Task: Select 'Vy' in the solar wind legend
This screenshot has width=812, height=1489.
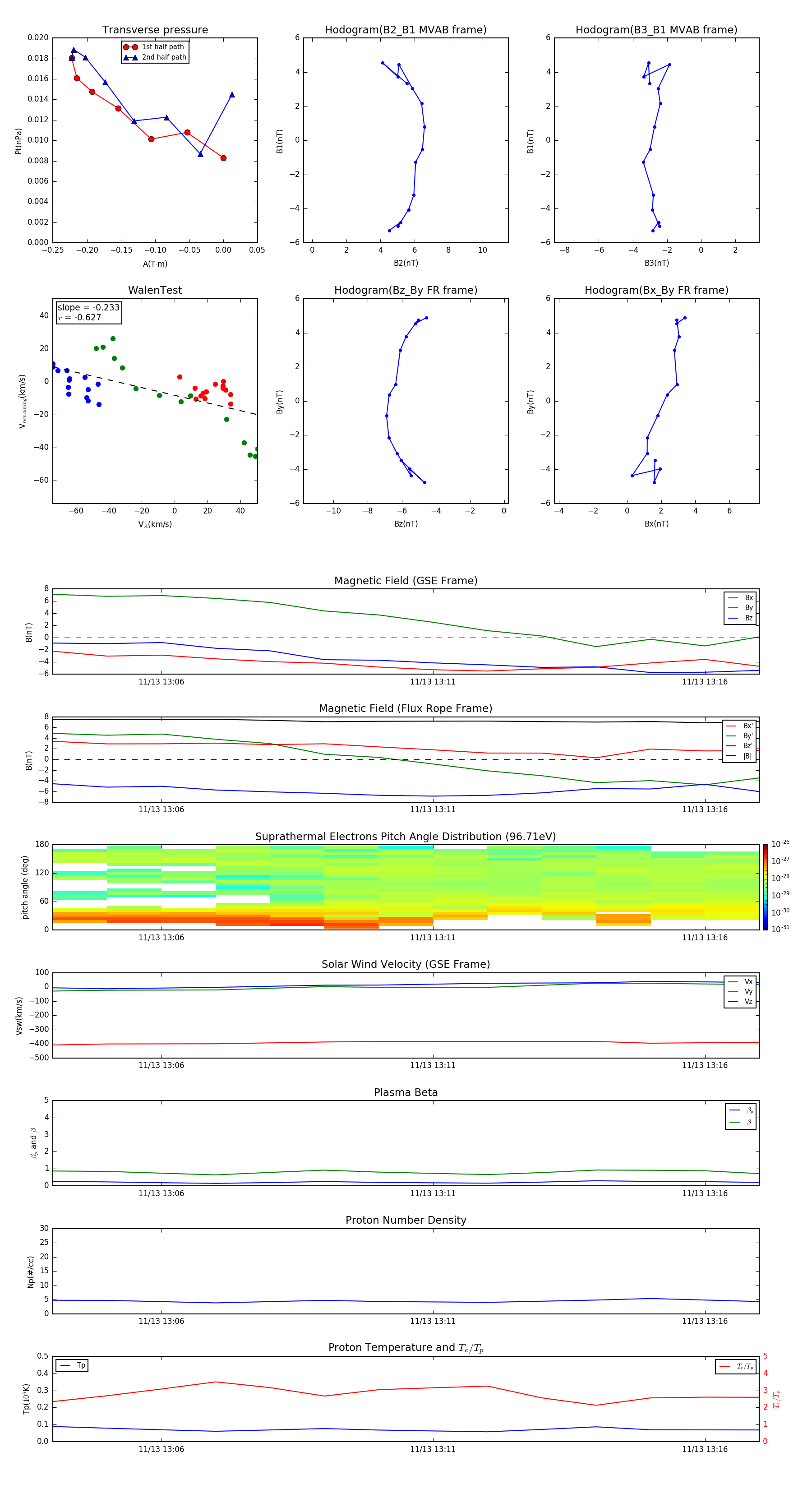Action: click(x=740, y=991)
